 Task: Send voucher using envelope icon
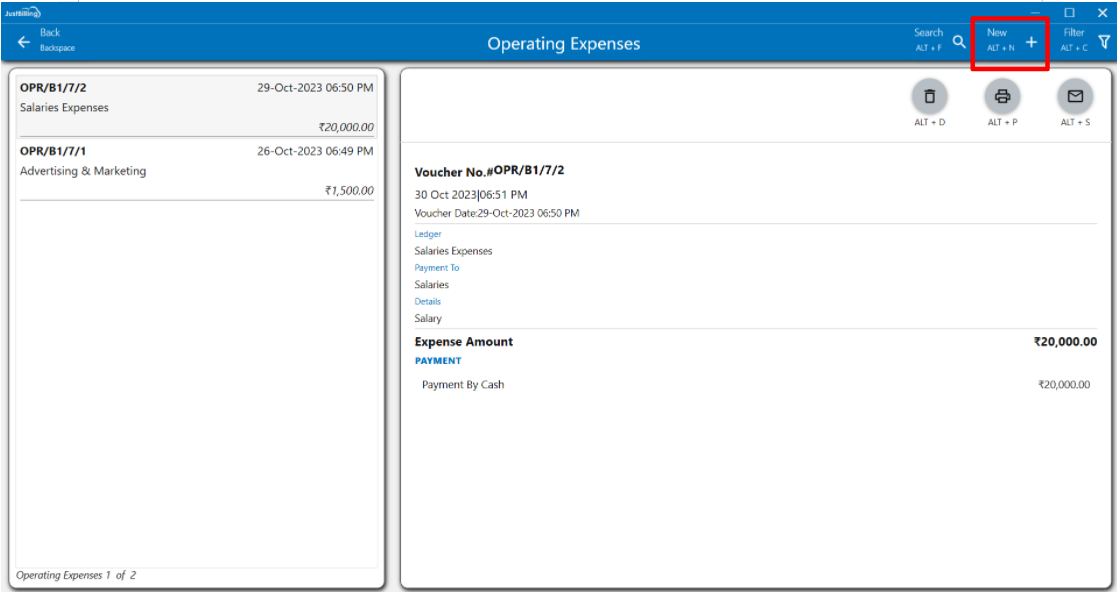pyautogui.click(x=1075, y=96)
